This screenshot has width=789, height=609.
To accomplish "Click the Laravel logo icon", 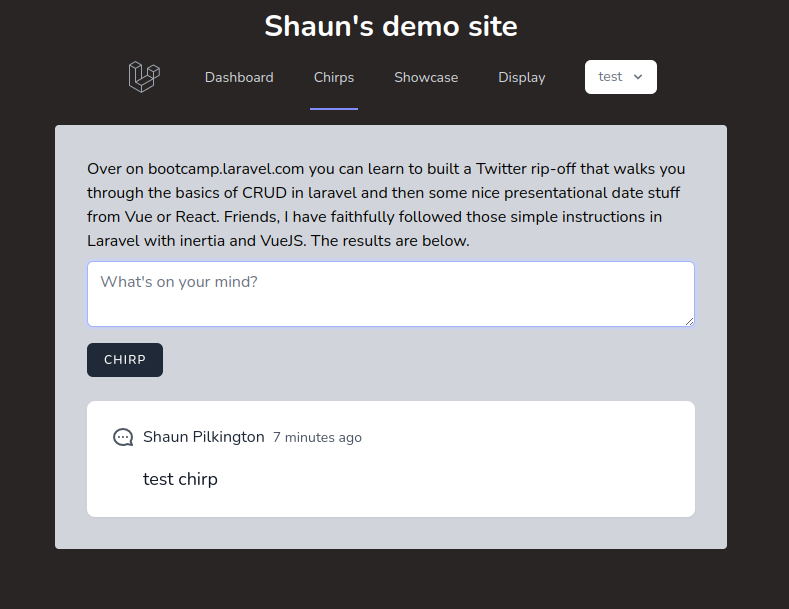I will (x=144, y=77).
